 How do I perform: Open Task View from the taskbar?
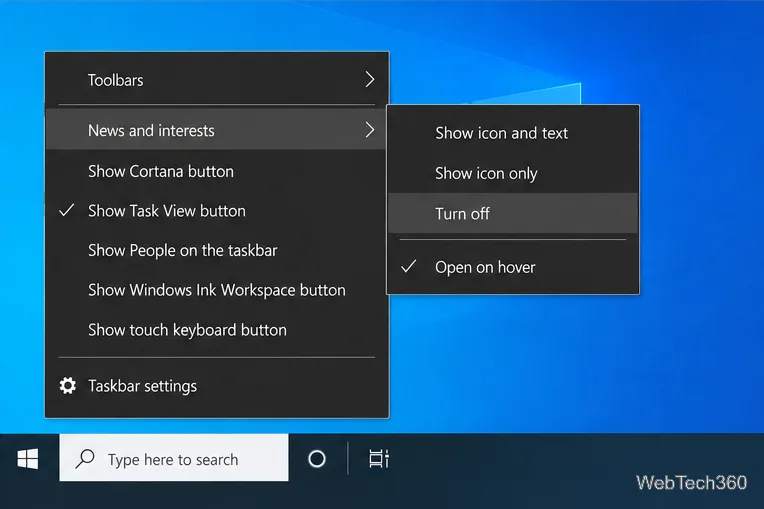pos(379,458)
